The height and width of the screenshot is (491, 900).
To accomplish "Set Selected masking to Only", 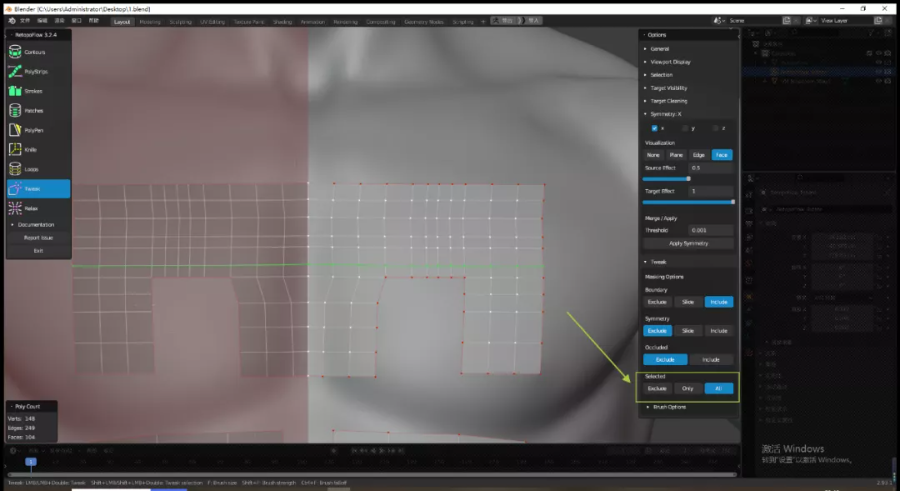I will (687, 388).
